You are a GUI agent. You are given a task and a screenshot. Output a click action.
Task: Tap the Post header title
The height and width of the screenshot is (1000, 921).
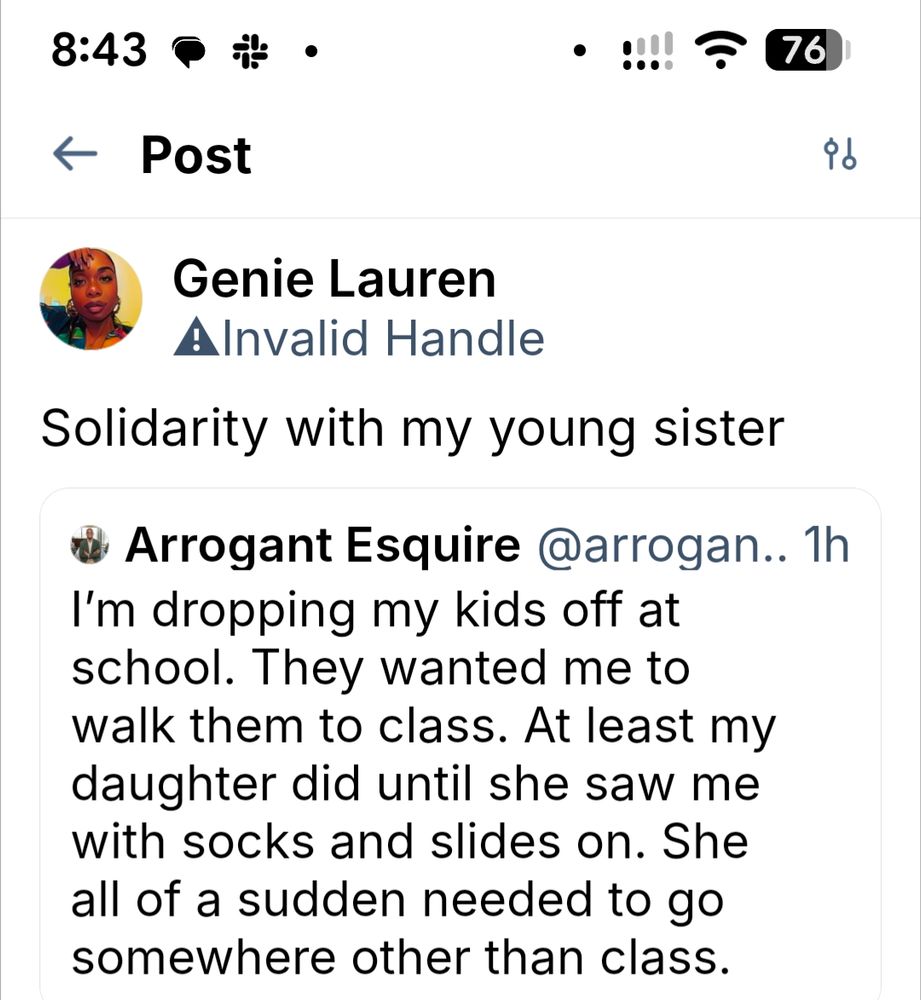196,155
